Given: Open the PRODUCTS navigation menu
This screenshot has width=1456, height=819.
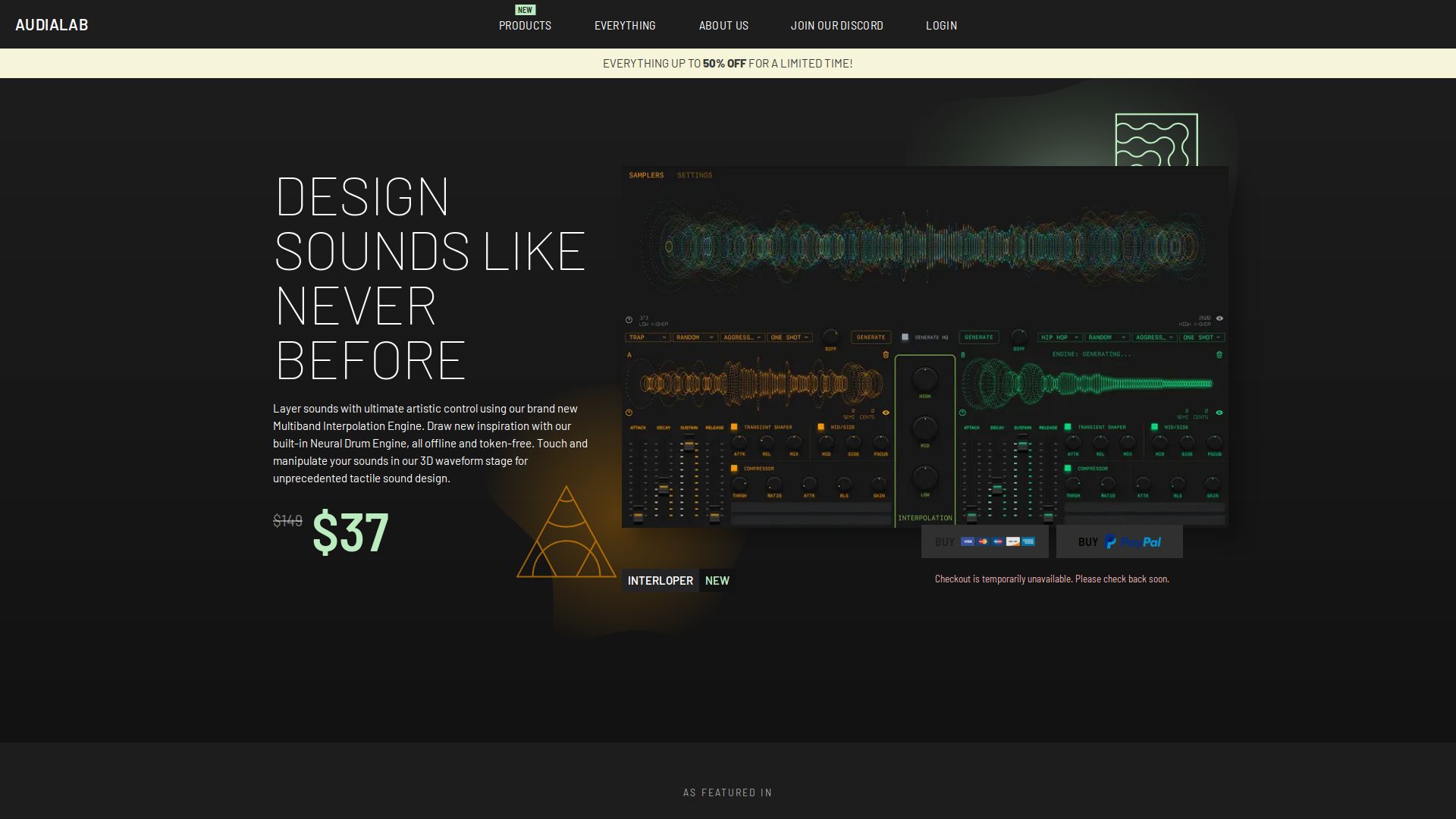Looking at the screenshot, I should pos(525,26).
